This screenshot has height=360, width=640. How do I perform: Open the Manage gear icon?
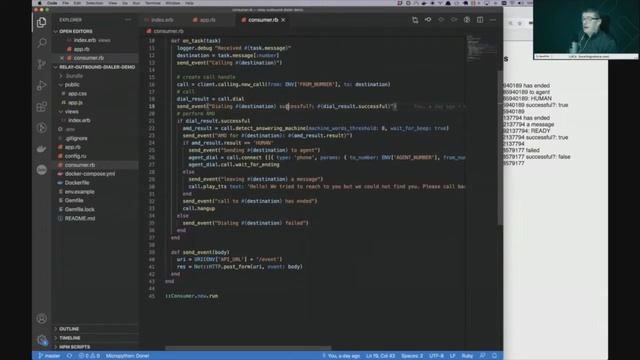(x=41, y=340)
